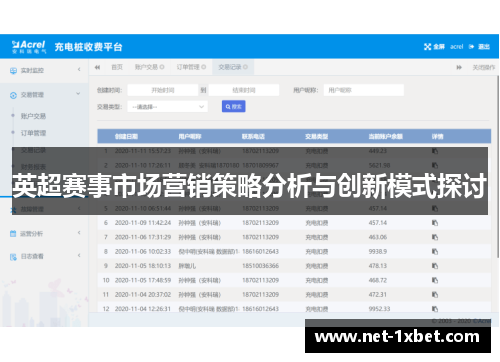Viewport: 500px width, 362px height.
Task: Open 运营分析 in the sidebar
Action: [x=32, y=234]
